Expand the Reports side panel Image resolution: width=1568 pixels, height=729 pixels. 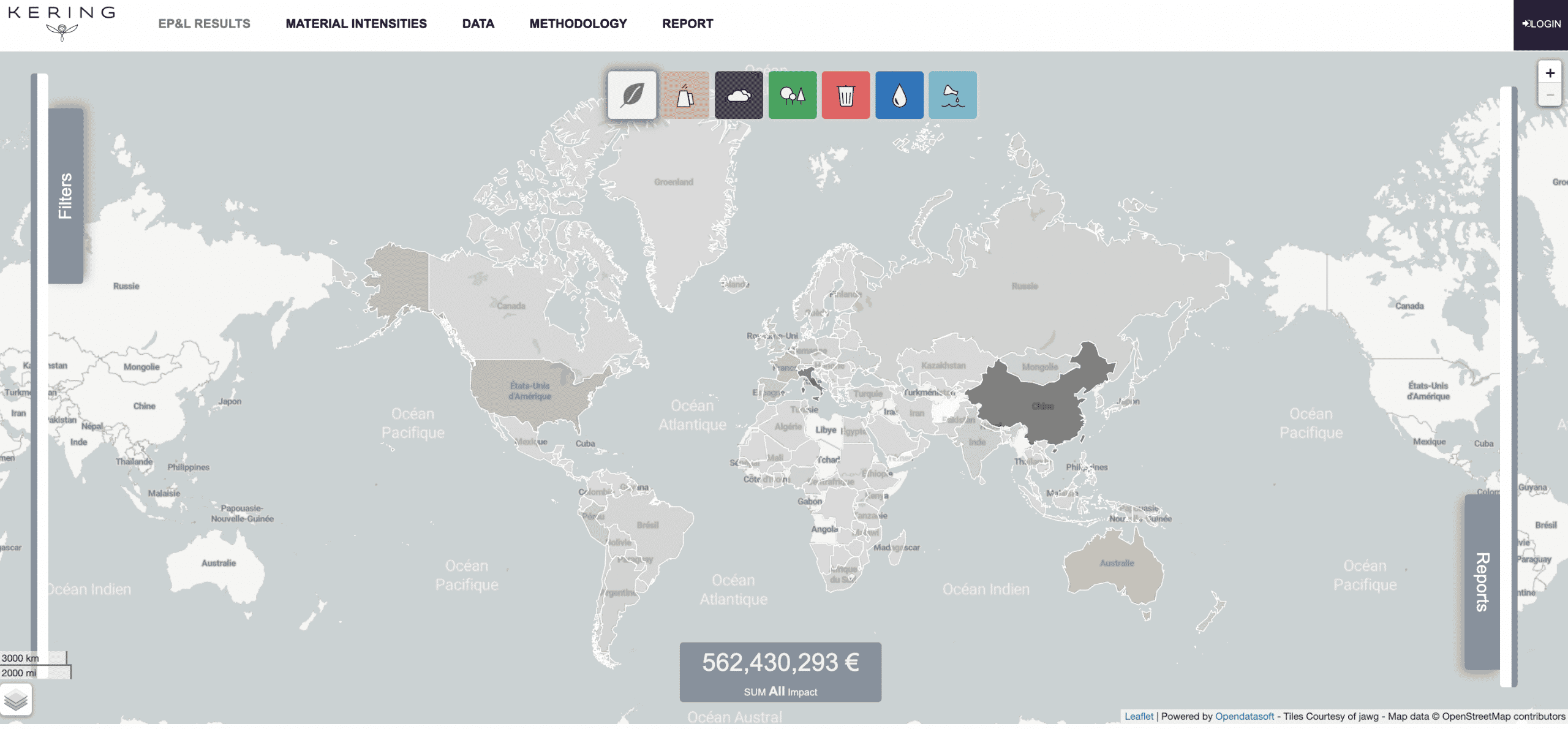tap(1482, 582)
